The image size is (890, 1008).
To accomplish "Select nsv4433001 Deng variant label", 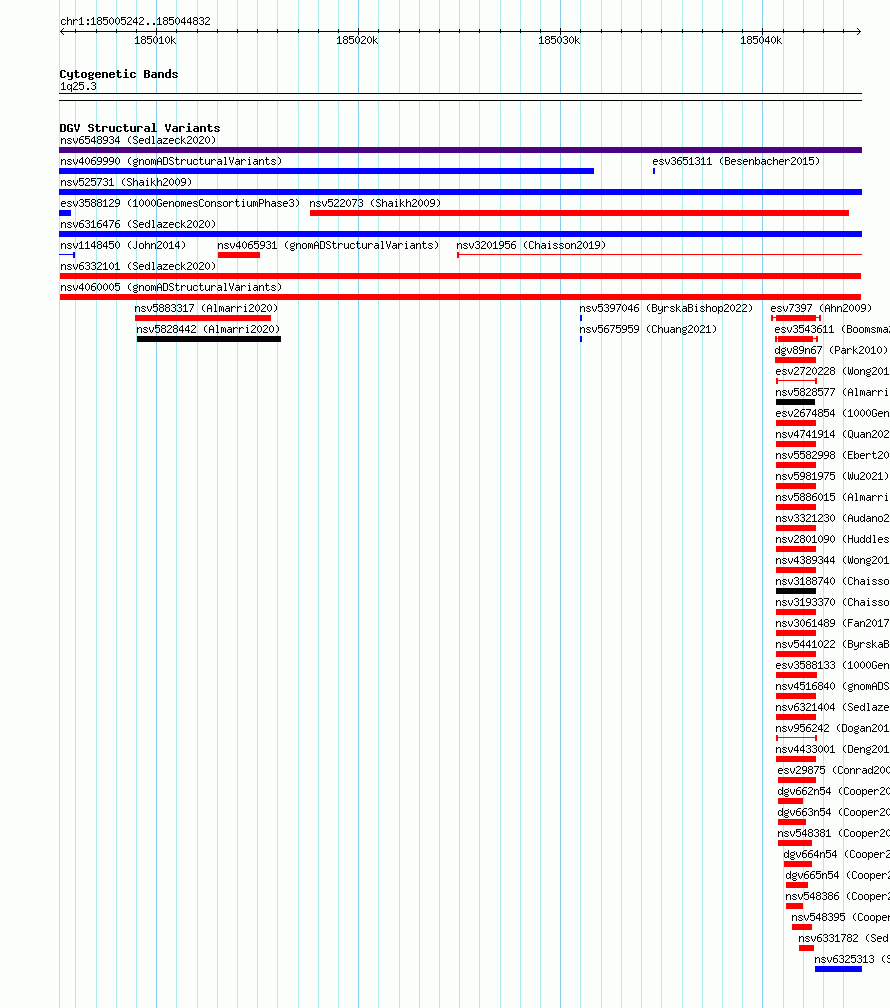I will click(833, 750).
